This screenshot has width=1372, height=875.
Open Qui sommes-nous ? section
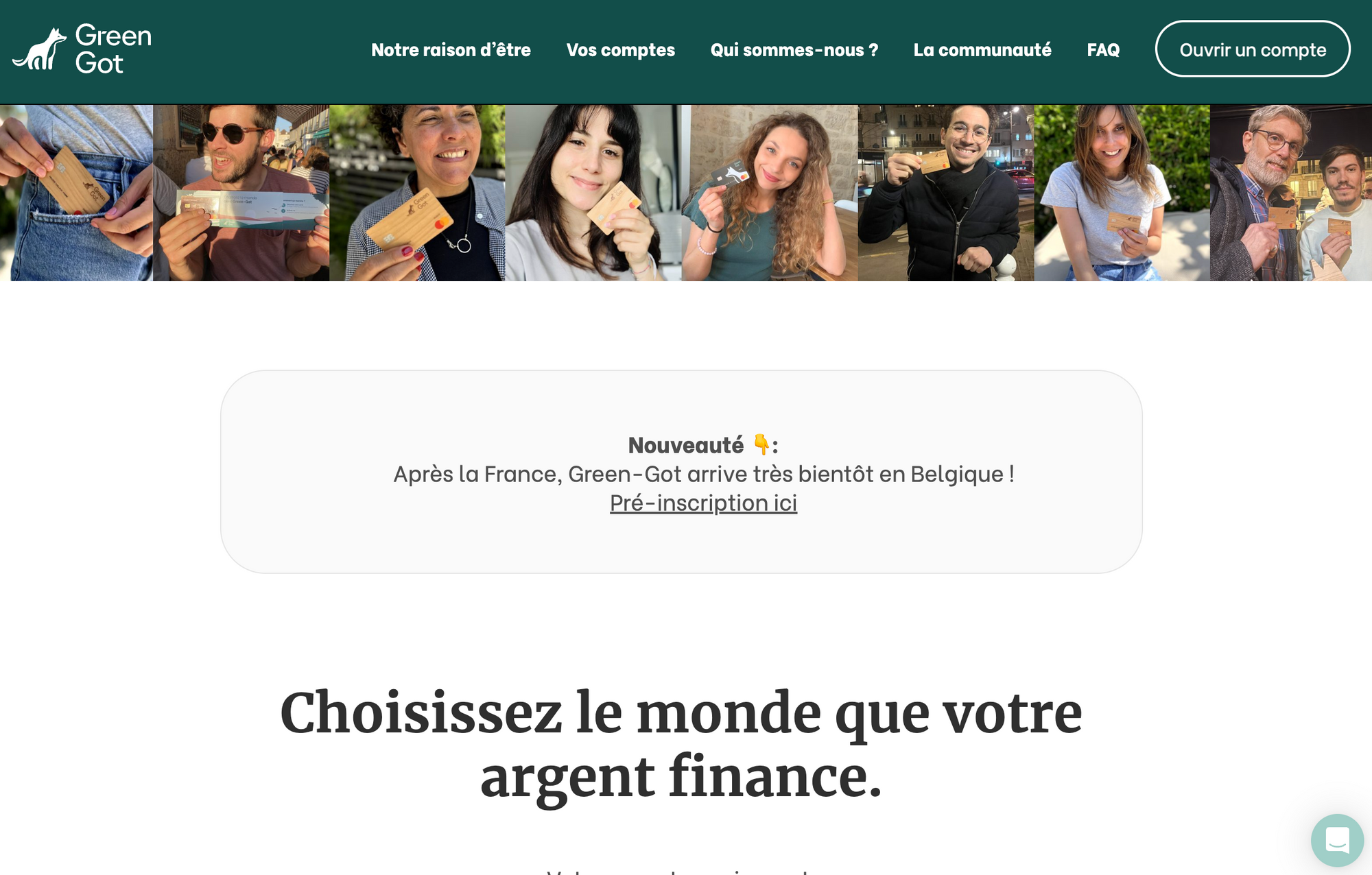794,50
